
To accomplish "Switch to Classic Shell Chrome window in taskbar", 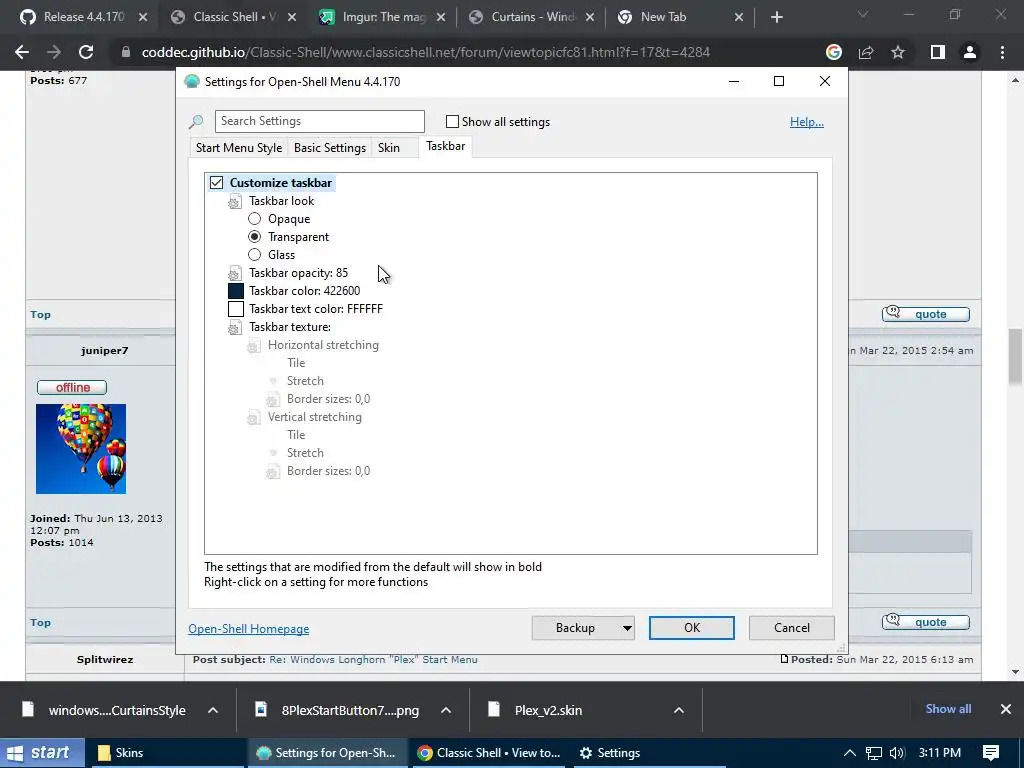I will 490,753.
